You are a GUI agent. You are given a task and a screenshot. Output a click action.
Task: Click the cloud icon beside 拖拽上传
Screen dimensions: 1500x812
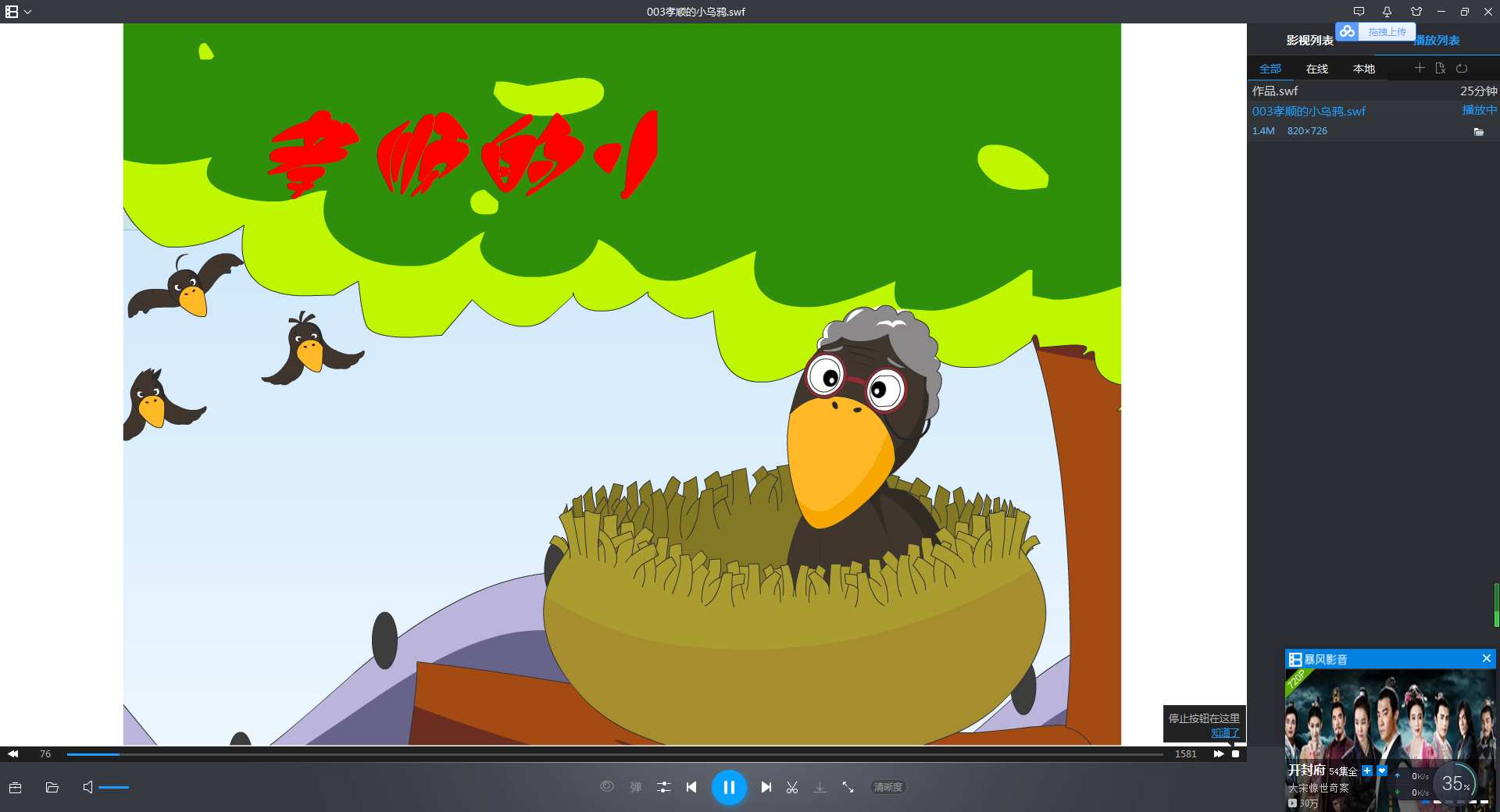pyautogui.click(x=1347, y=31)
